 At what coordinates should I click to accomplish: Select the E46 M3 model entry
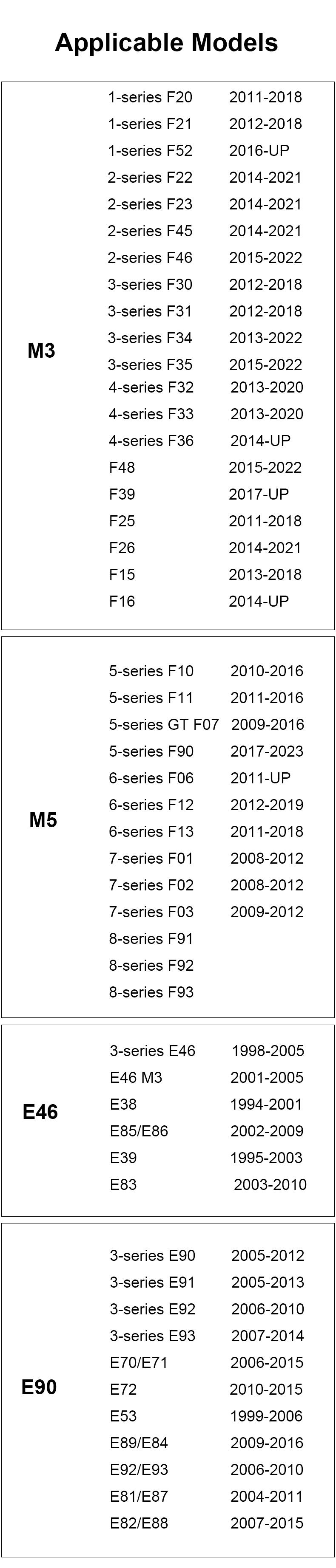tap(136, 1077)
